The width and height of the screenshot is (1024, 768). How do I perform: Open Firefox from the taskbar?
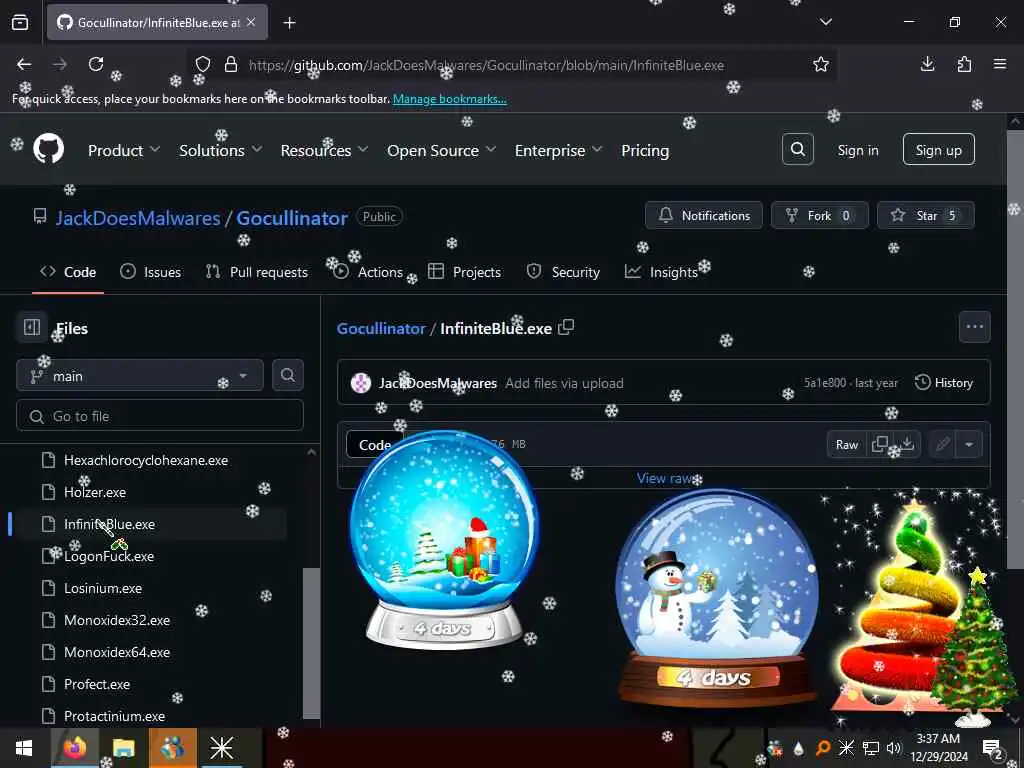75,748
